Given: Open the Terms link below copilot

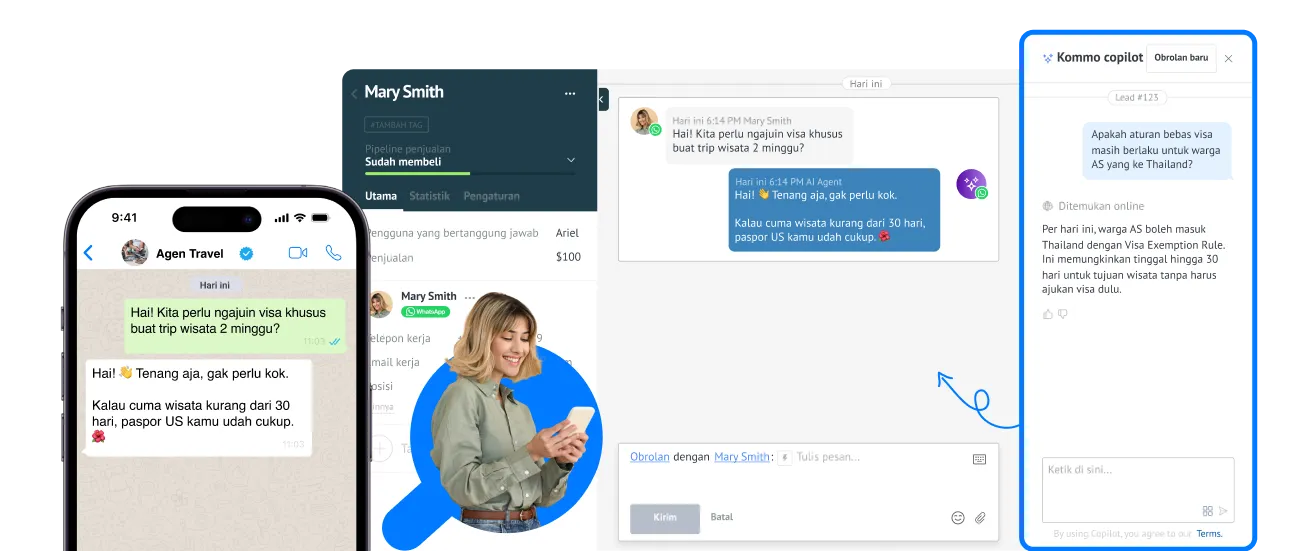Looking at the screenshot, I should (x=1209, y=534).
